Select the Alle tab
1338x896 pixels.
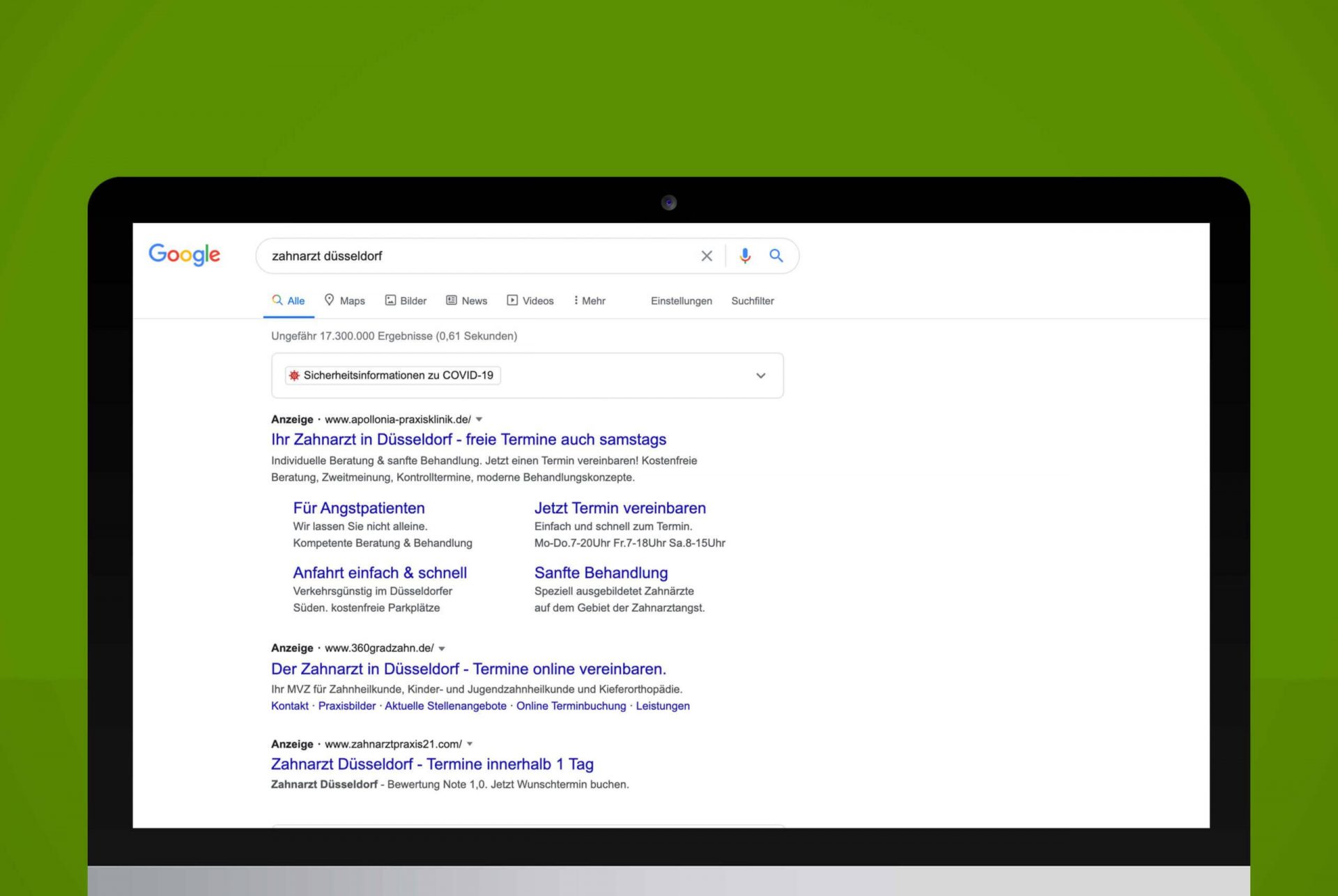coord(289,300)
